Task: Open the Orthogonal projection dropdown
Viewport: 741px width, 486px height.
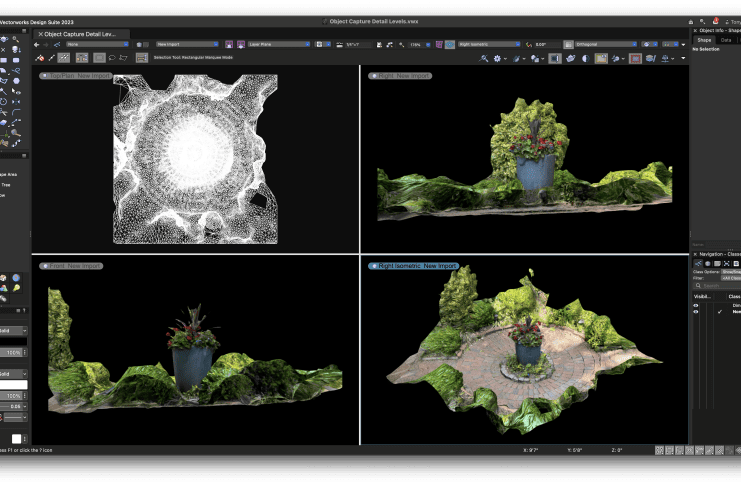Action: tap(604, 44)
